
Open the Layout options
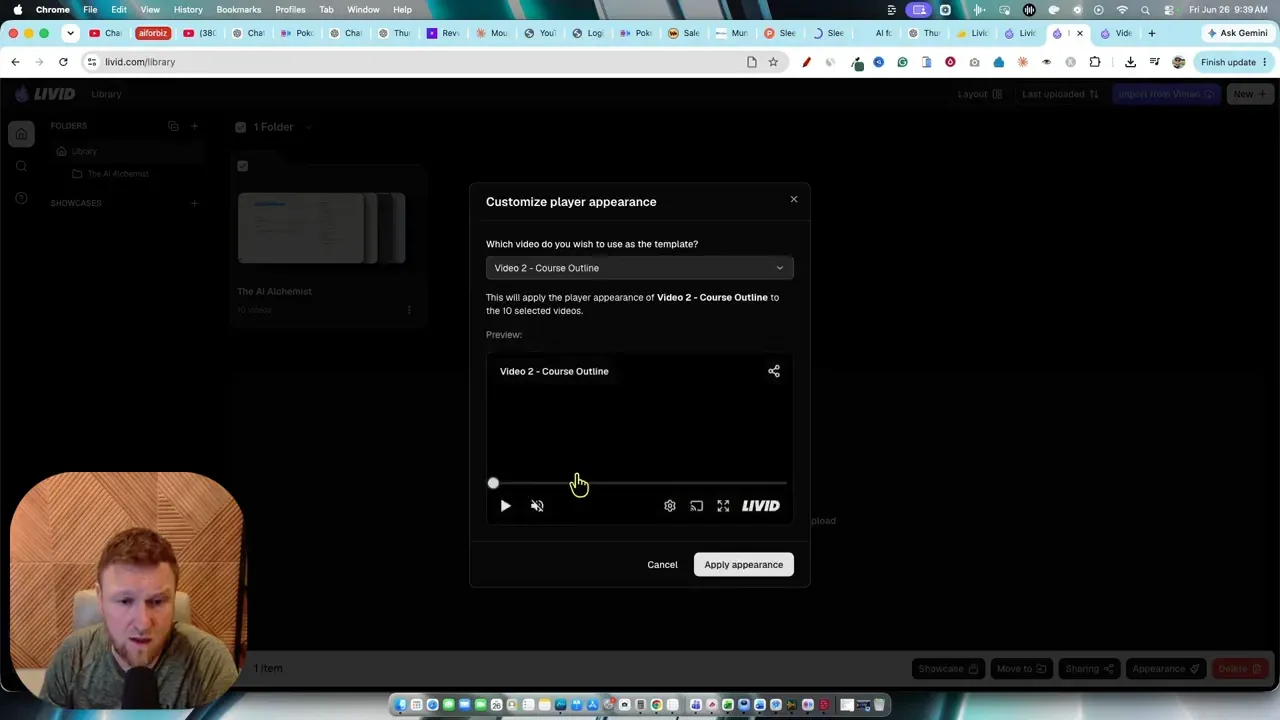980,94
